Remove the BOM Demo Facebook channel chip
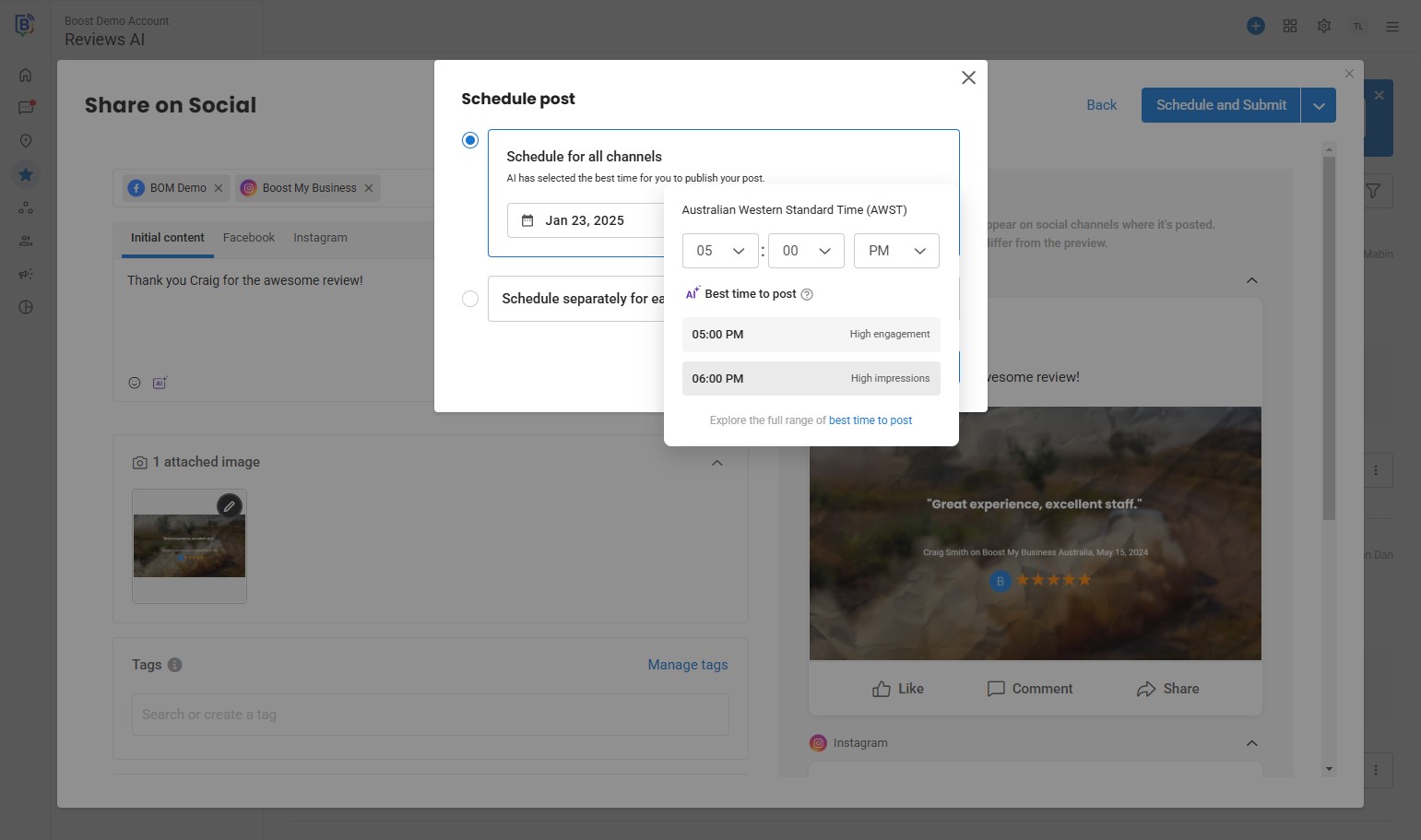1421x840 pixels. click(x=219, y=188)
